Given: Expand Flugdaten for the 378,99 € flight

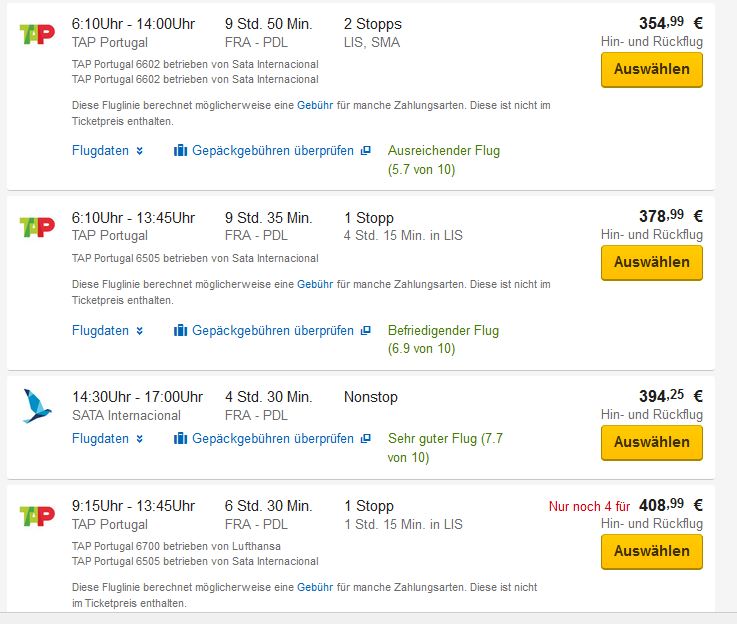Looking at the screenshot, I should [107, 331].
